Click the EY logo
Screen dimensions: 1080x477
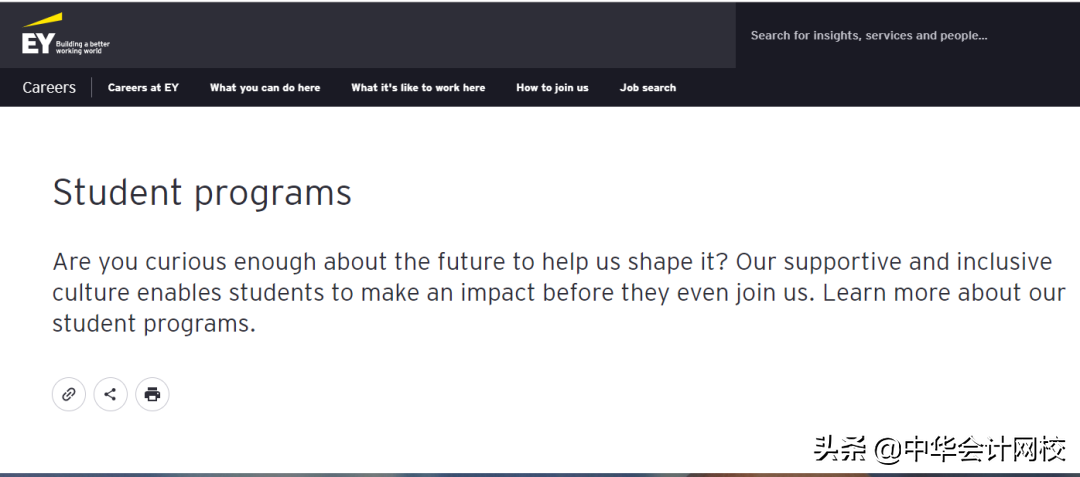point(38,43)
